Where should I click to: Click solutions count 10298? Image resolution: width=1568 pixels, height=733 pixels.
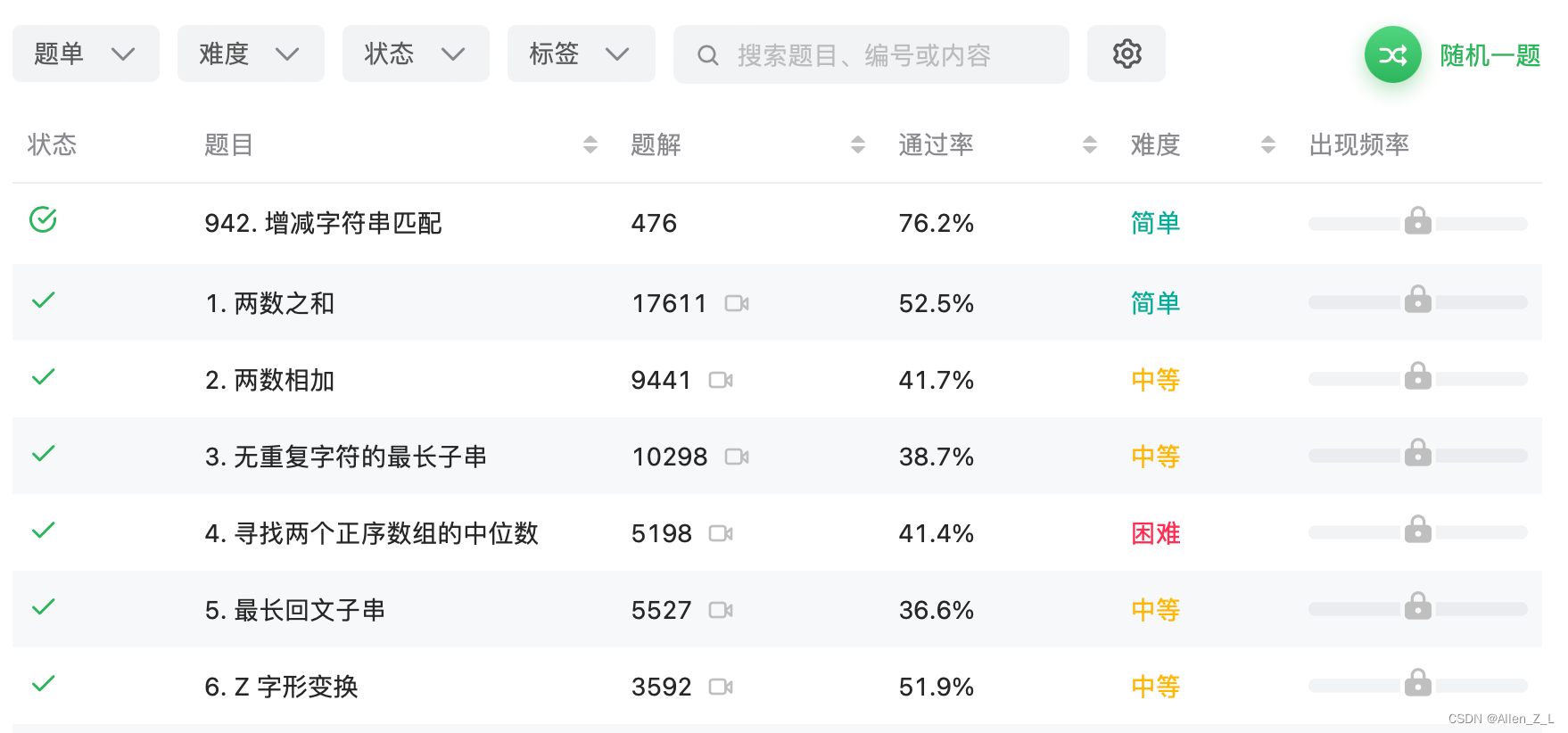(669, 457)
